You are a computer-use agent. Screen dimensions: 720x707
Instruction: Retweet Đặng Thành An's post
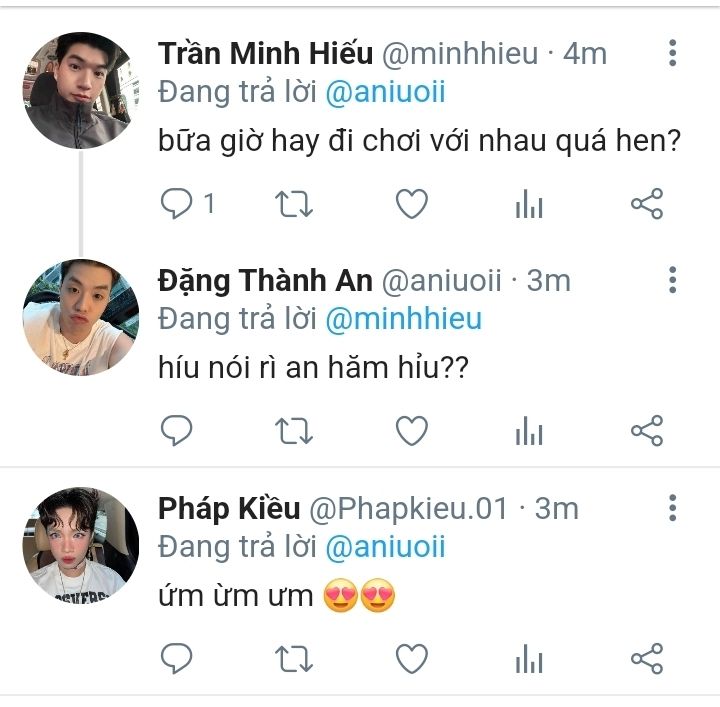[294, 431]
